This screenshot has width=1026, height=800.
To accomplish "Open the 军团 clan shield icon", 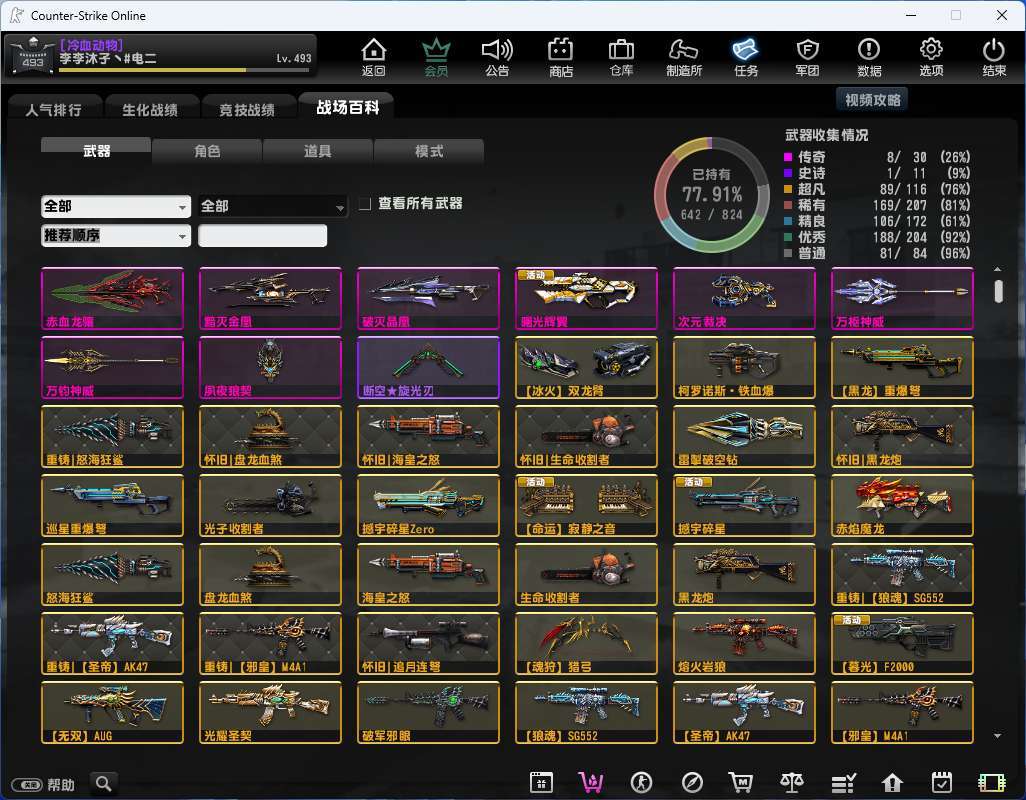I will 807,58.
